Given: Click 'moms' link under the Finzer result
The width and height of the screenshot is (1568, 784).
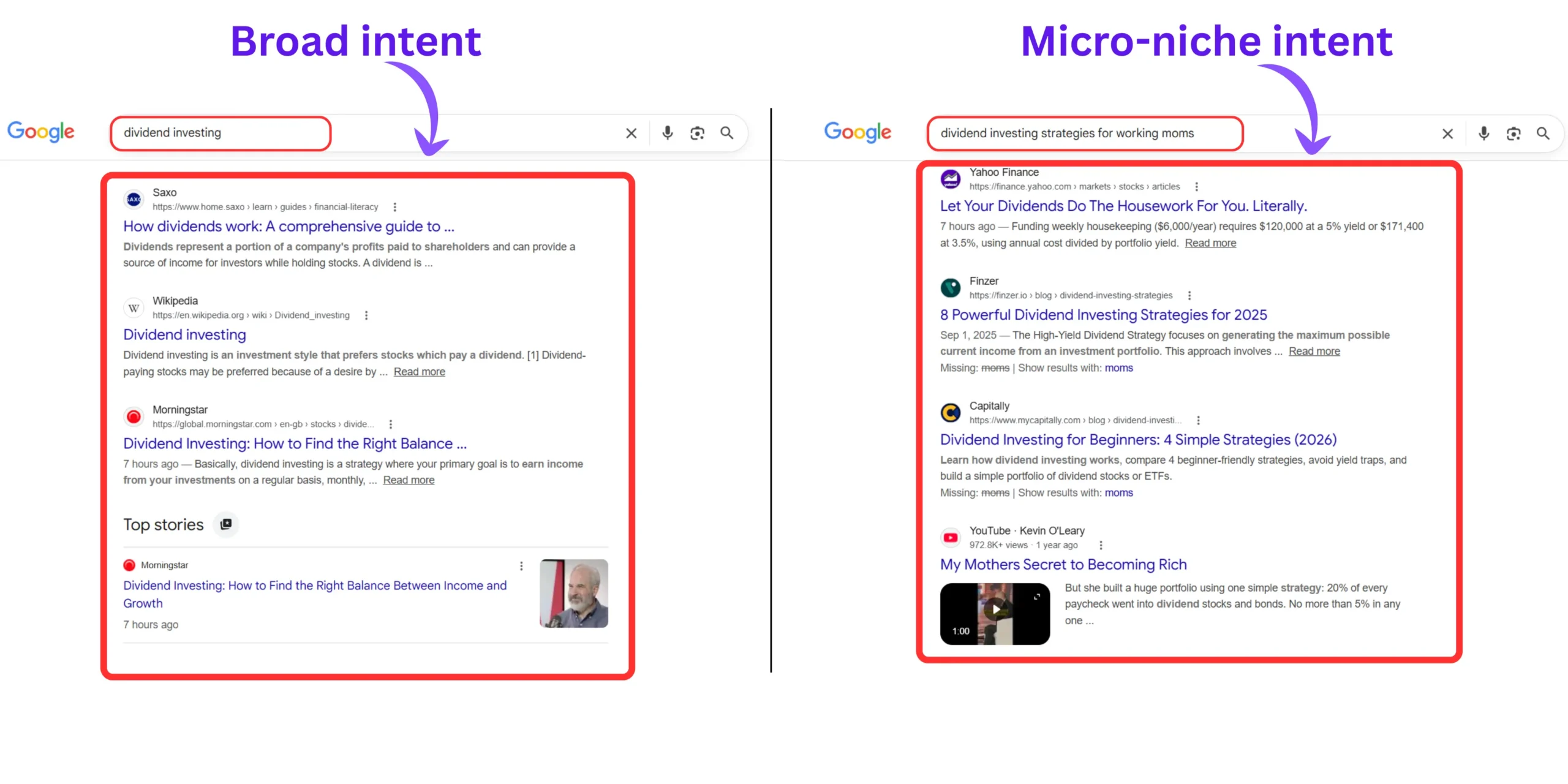Looking at the screenshot, I should [x=1118, y=368].
